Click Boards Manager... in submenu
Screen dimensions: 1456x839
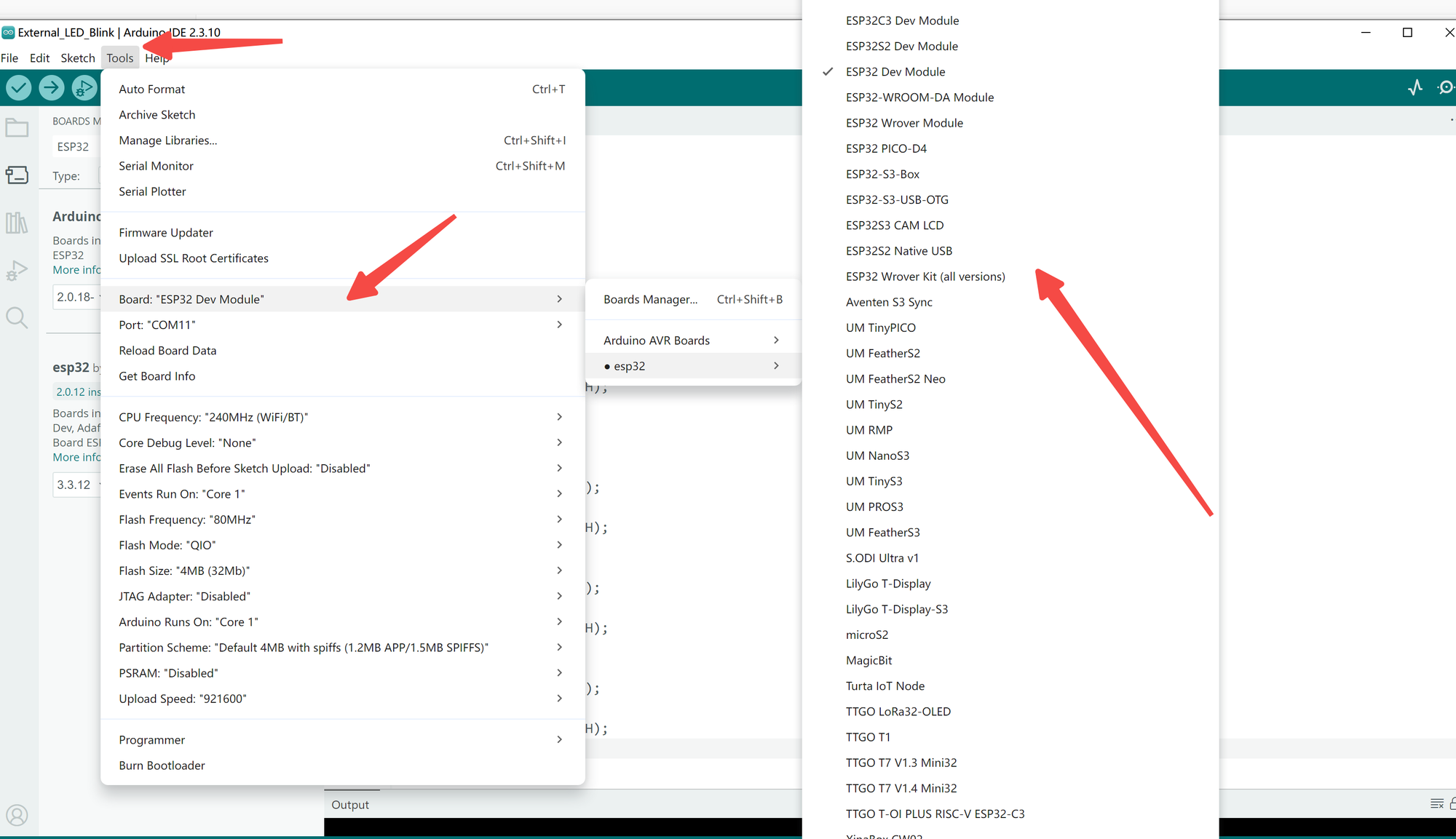tap(693, 299)
